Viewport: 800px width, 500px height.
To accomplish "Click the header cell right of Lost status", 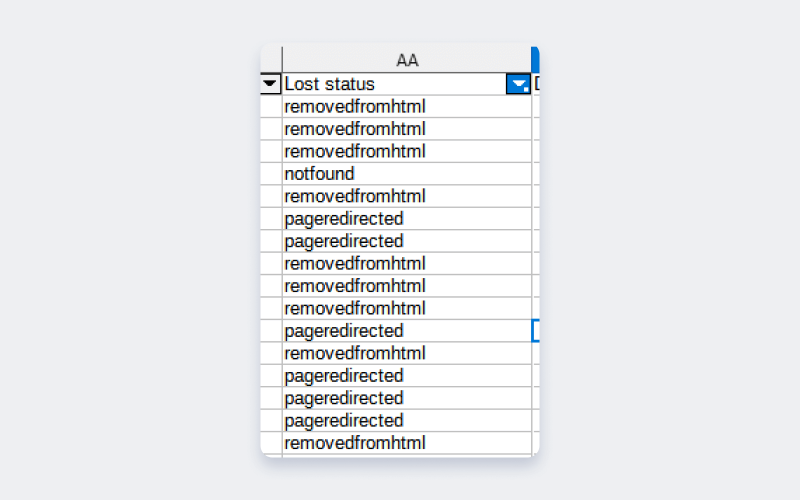I will [536, 85].
